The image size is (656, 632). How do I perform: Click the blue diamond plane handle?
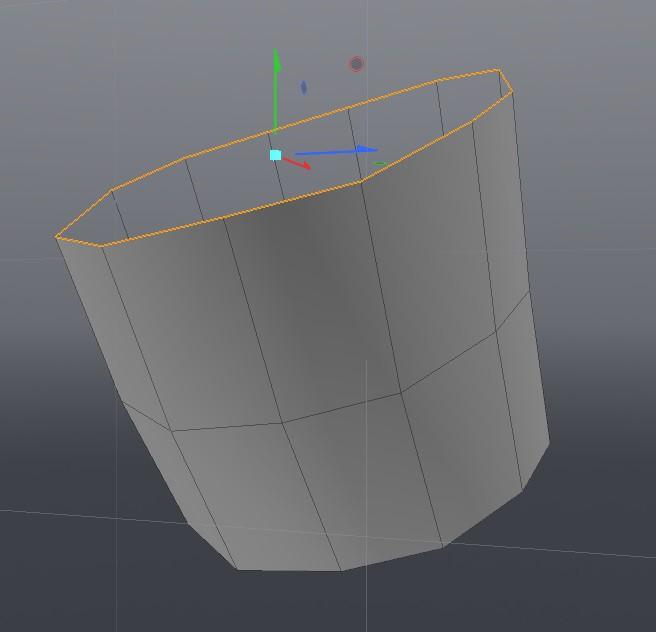click(304, 87)
